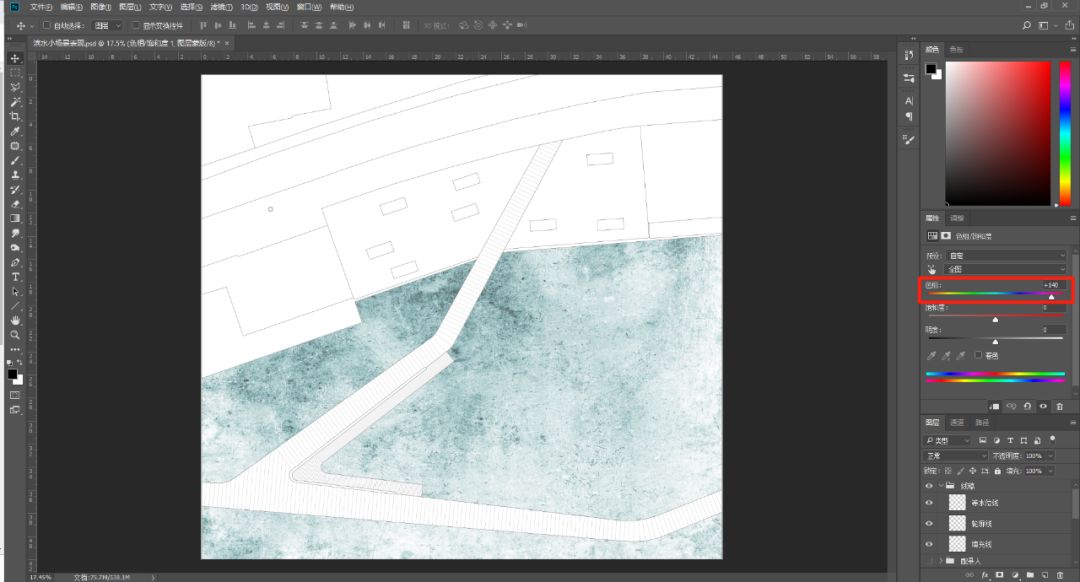Open the Edit Toolbar three-dots button

tap(15, 349)
